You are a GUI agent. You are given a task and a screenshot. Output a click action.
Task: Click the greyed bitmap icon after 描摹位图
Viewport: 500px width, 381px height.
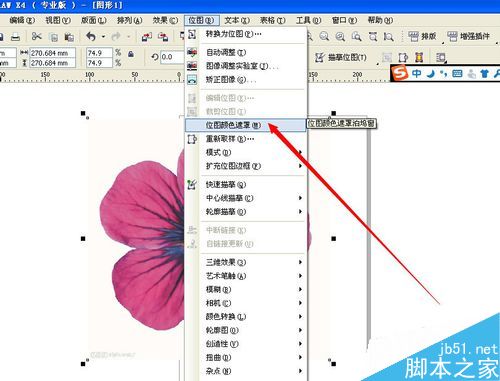pyautogui.click(x=387, y=57)
